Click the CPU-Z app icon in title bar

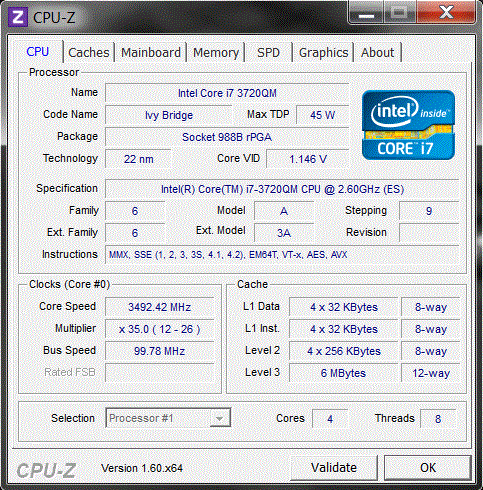tap(18, 17)
